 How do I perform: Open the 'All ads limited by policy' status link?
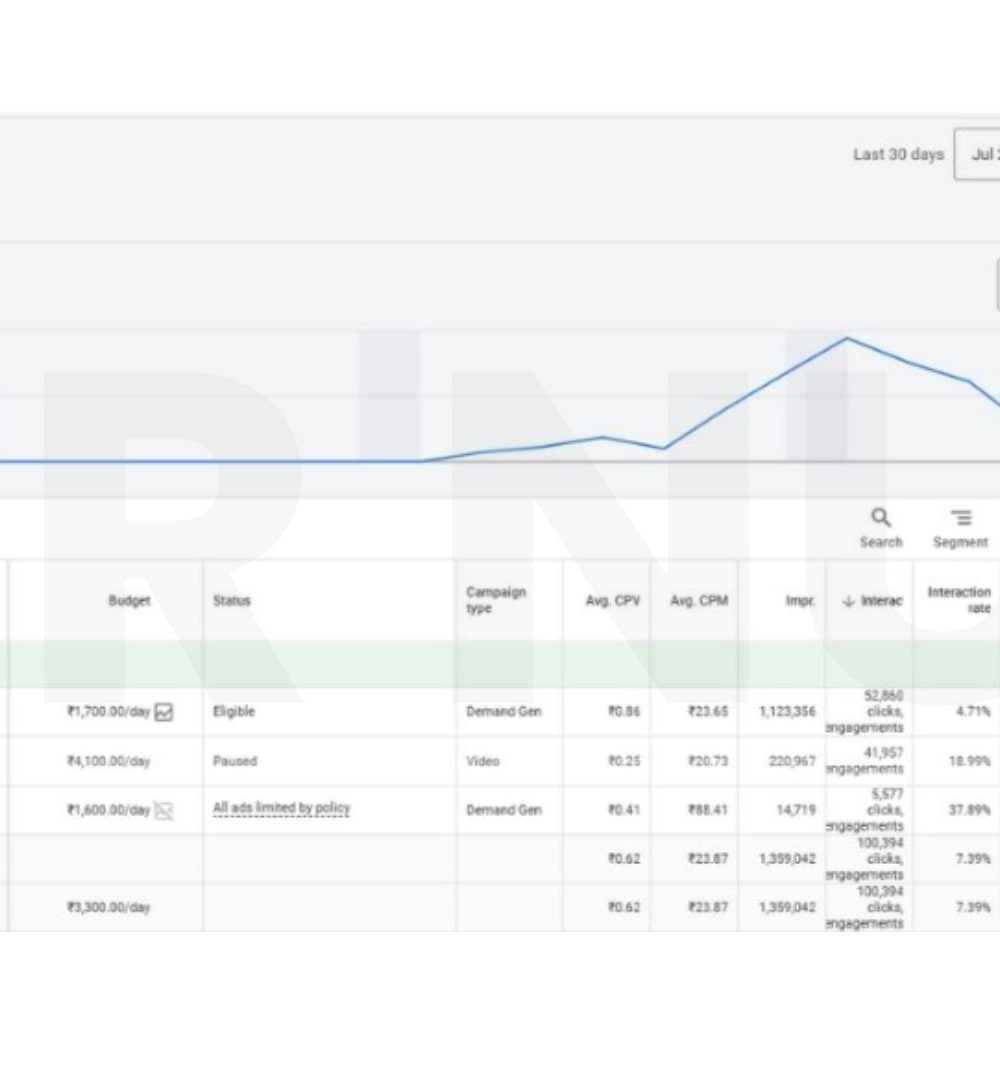click(282, 809)
